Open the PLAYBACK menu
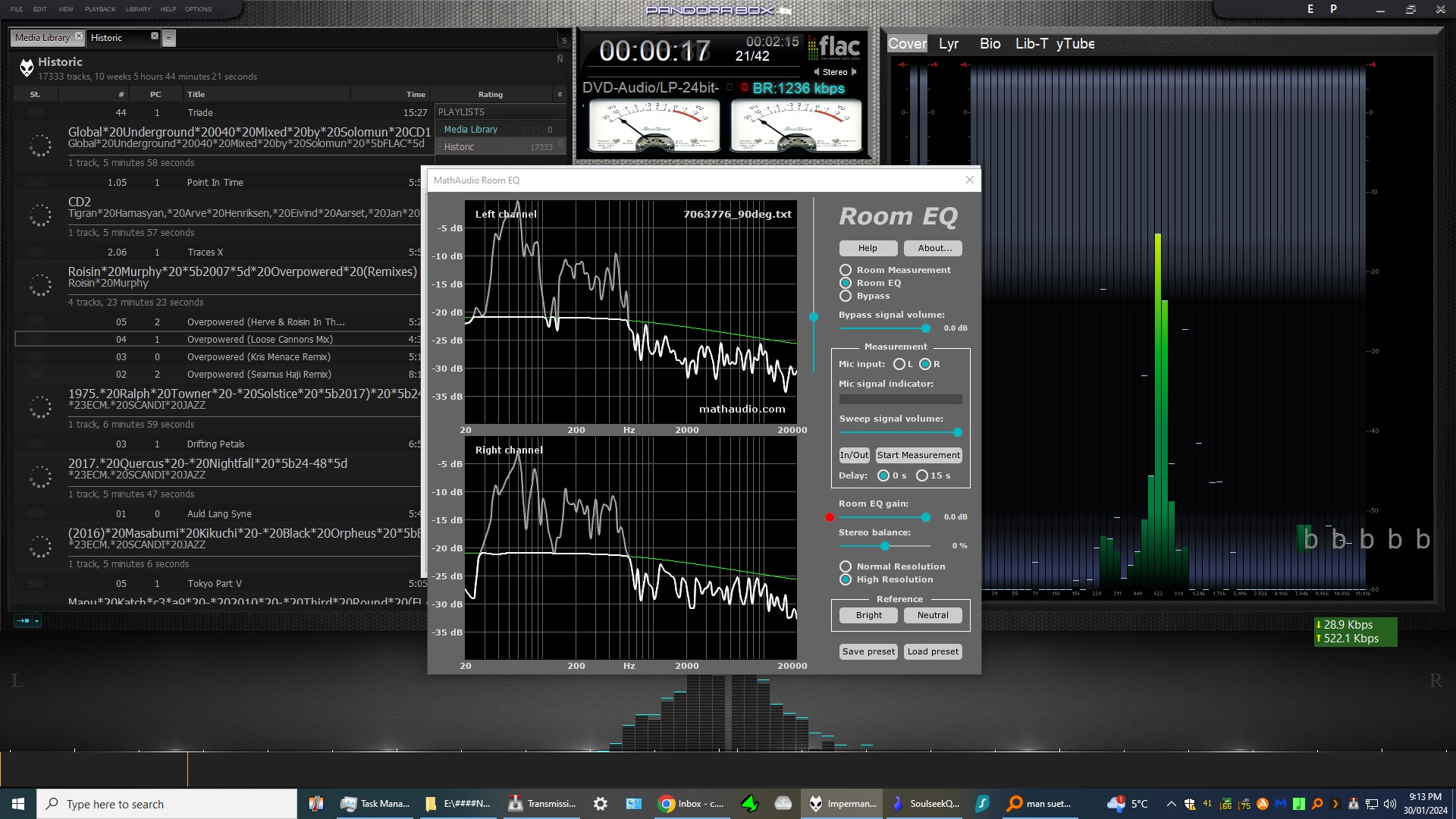 pos(100,9)
